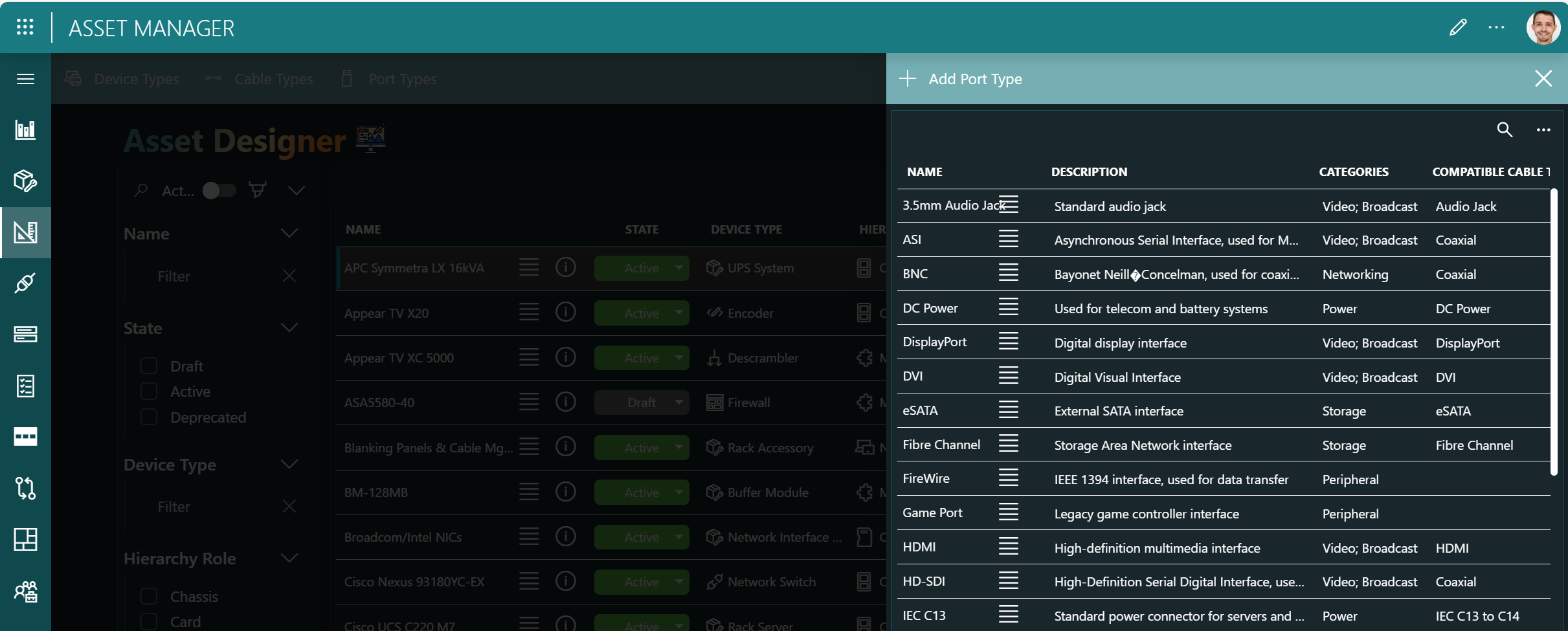
Task: Toggle the hamburger sidebar menu
Action: coord(25,79)
